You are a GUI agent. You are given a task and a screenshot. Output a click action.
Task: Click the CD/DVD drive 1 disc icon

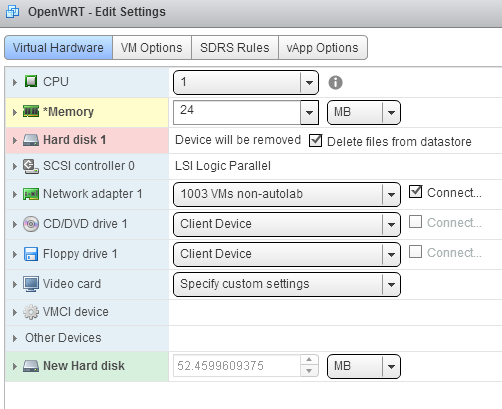click(x=31, y=224)
